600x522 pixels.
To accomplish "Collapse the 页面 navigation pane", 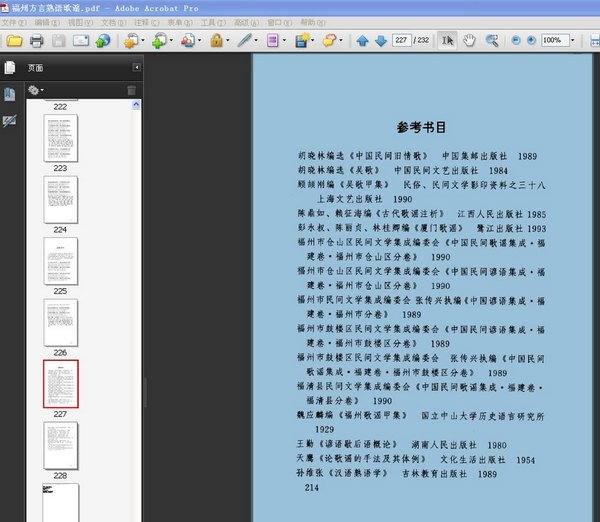I will pyautogui.click(x=136, y=68).
